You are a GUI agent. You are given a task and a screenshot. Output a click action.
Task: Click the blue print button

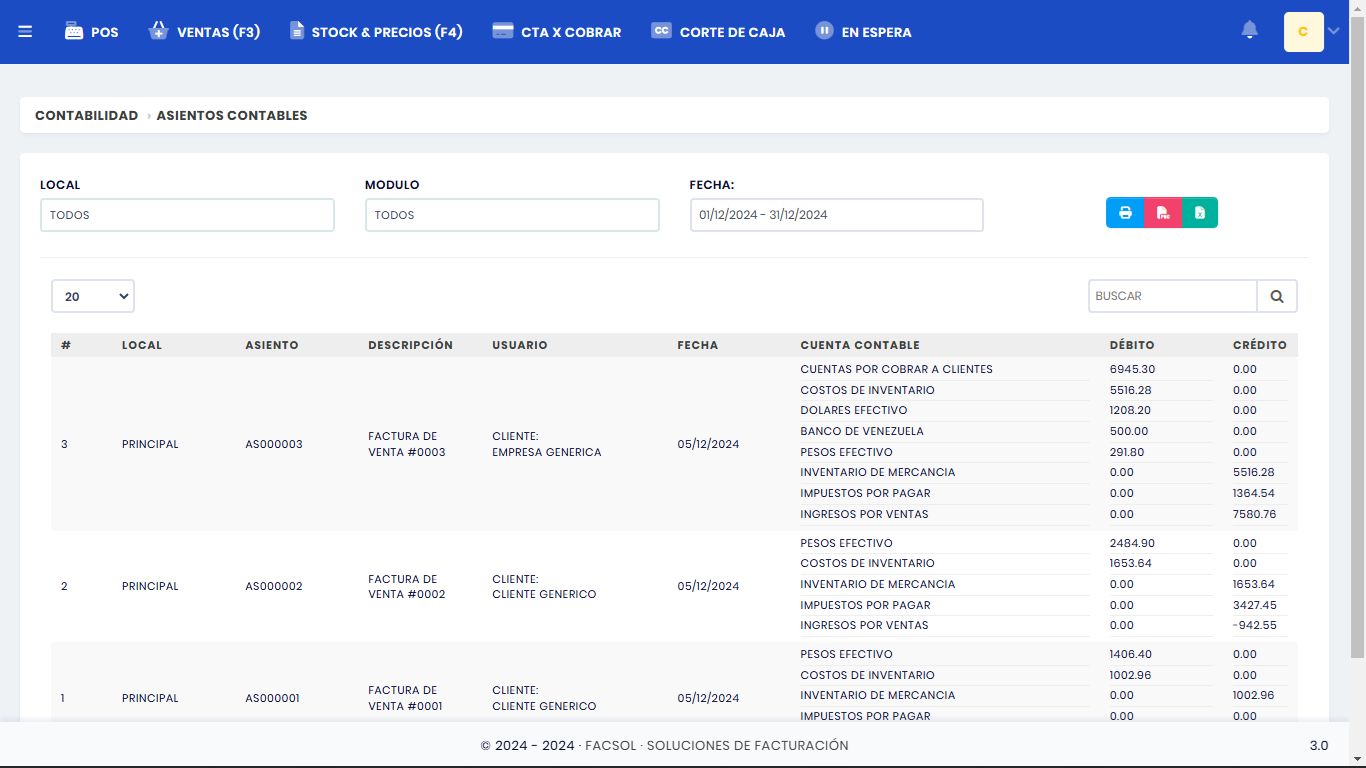tap(1125, 213)
